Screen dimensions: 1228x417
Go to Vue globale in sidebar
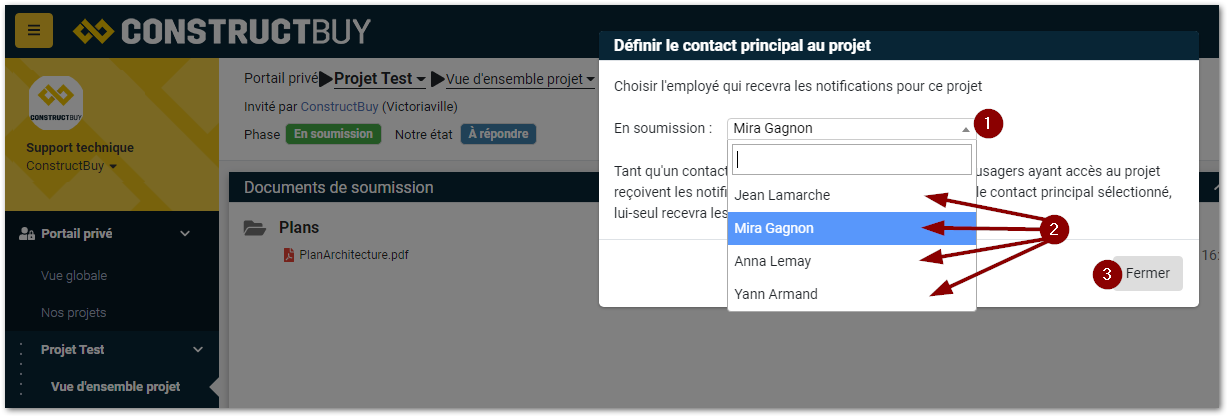(74, 276)
